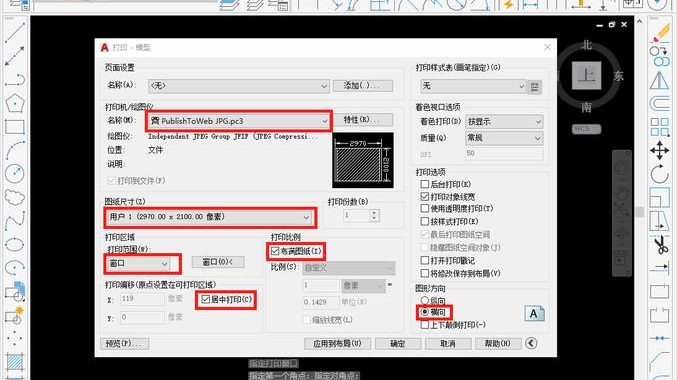Click the 帮助 button

point(497,344)
